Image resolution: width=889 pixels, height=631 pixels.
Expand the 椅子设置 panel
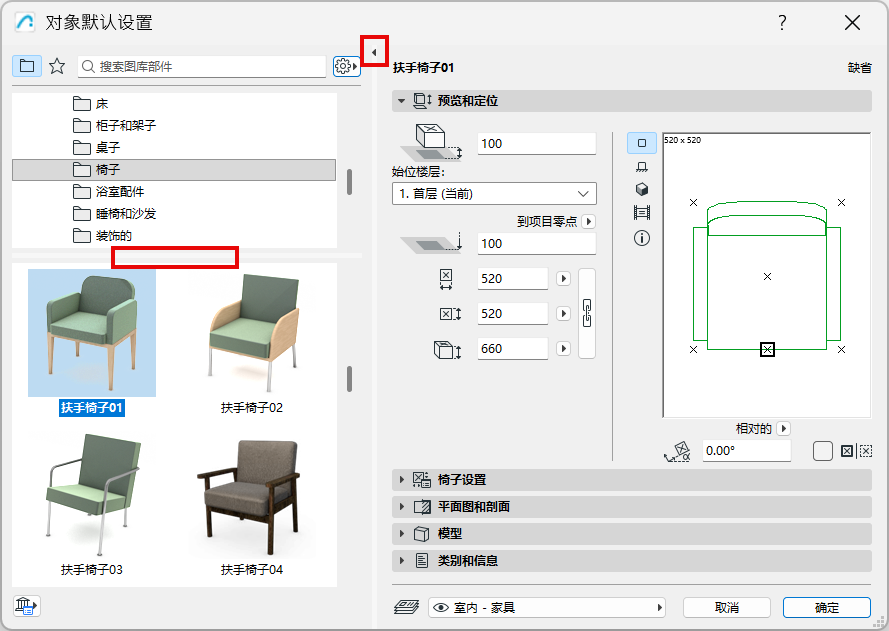632,480
